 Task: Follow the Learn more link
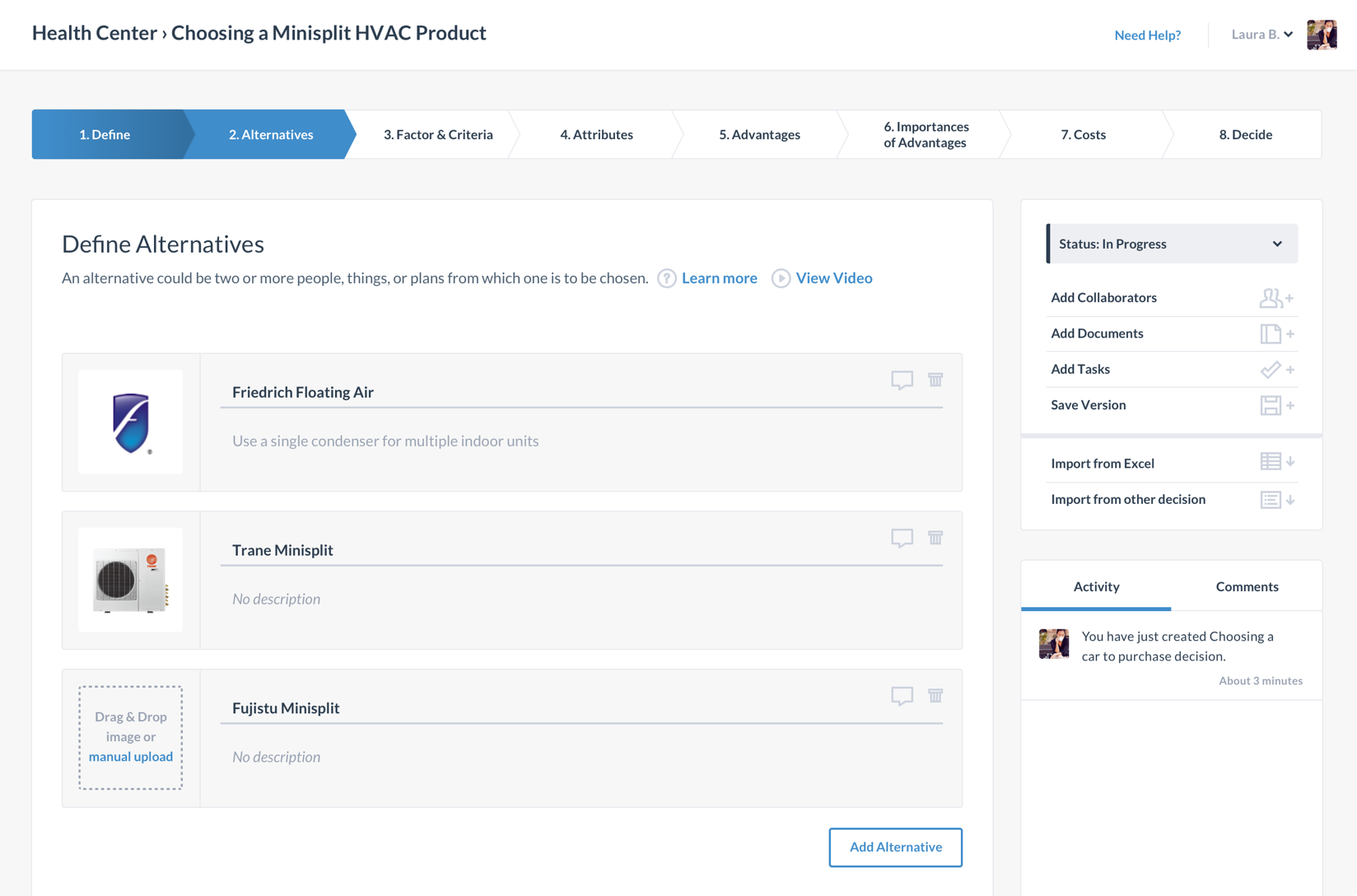(720, 278)
